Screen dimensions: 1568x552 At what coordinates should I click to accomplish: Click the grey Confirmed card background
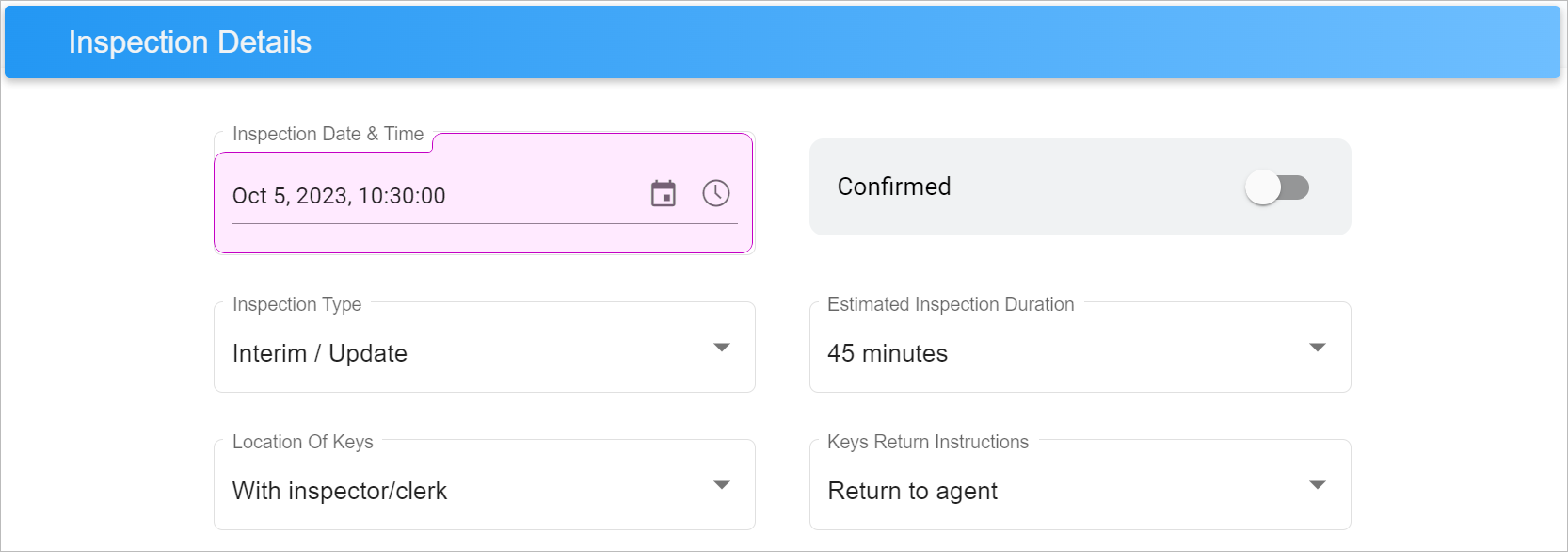(x=1080, y=187)
